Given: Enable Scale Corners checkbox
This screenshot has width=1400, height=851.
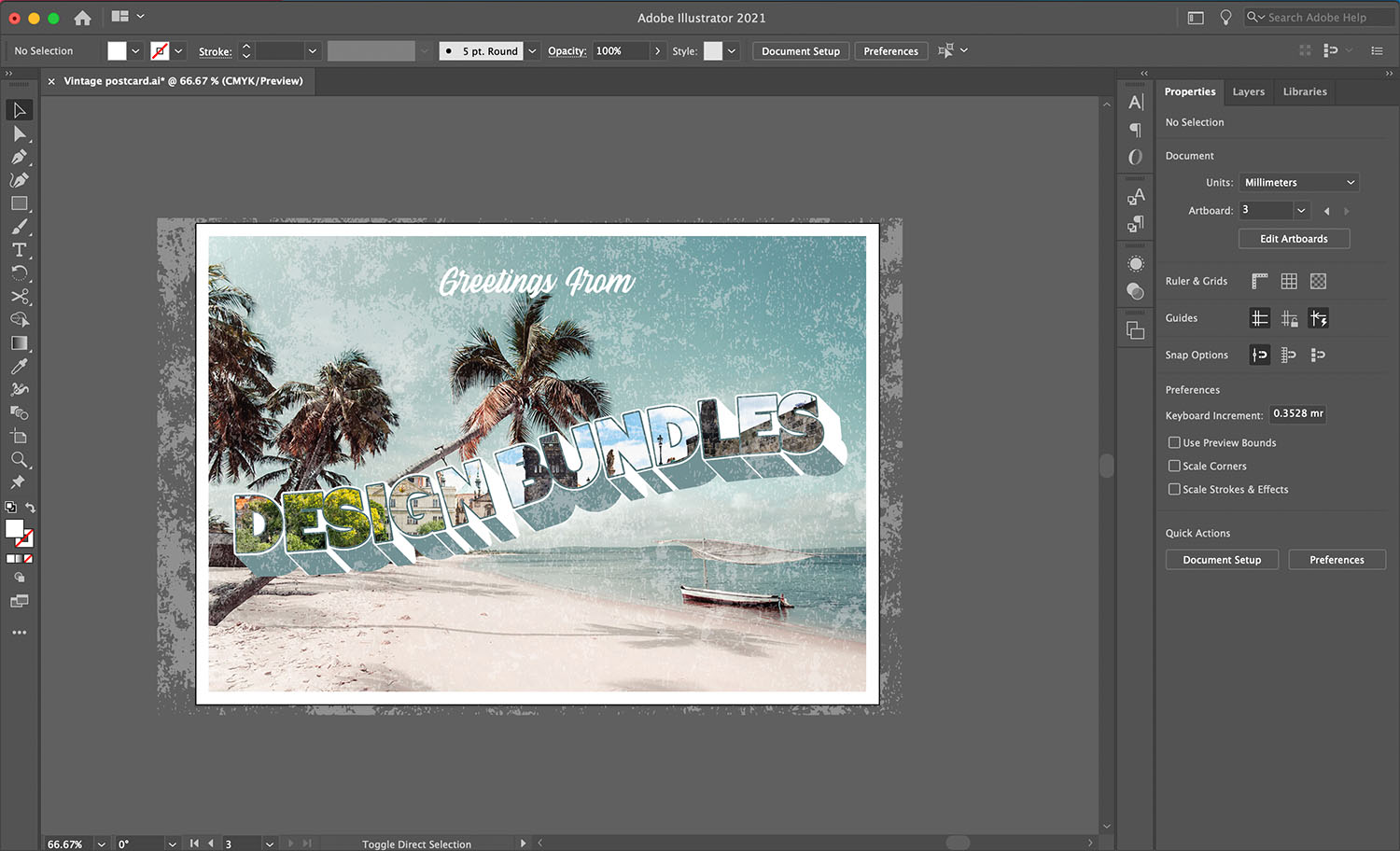Looking at the screenshot, I should (x=1174, y=466).
